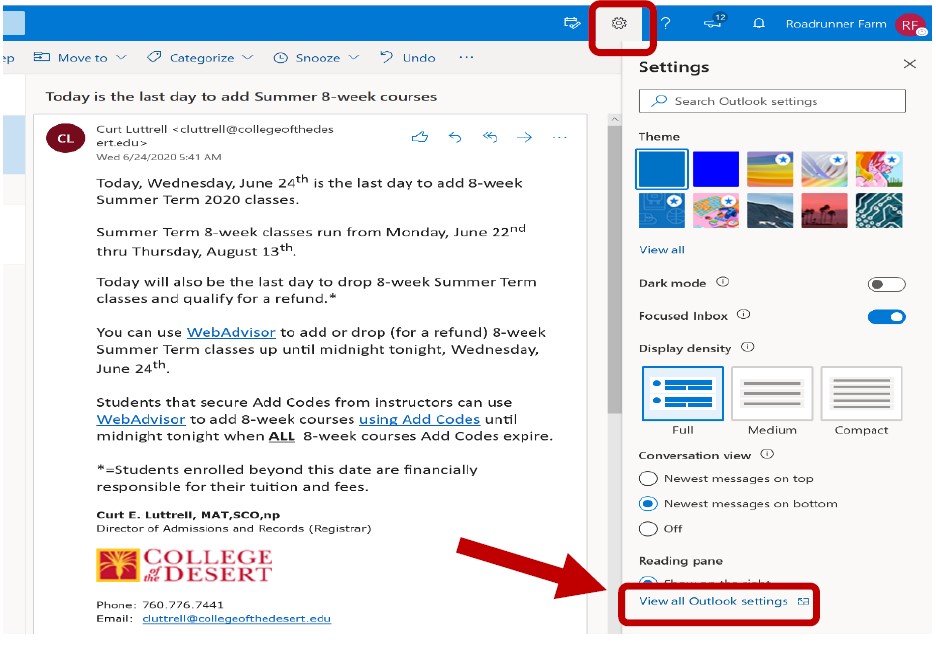Choose Compact display density
This screenshot has height=657, width=936.
(x=861, y=394)
